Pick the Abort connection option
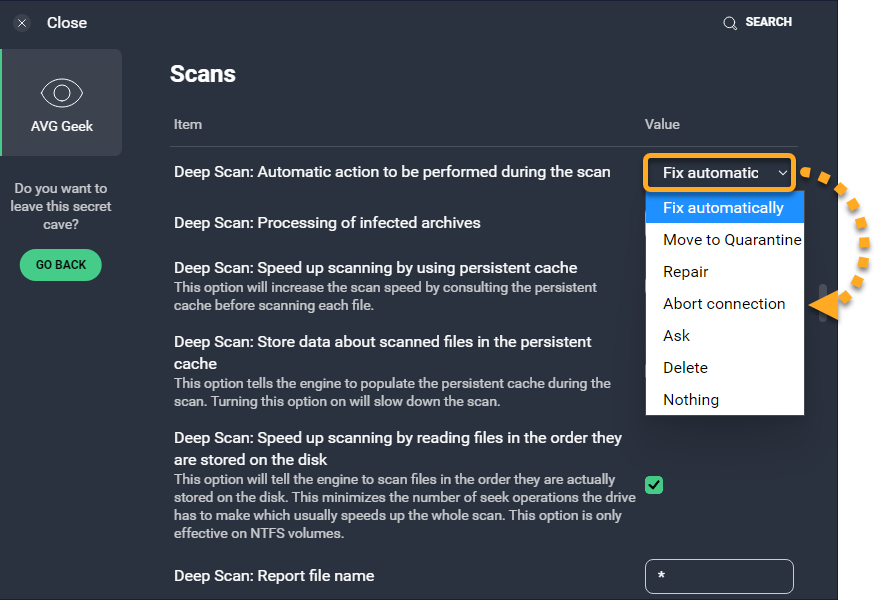Screen dimensions: 881x600 (724, 304)
